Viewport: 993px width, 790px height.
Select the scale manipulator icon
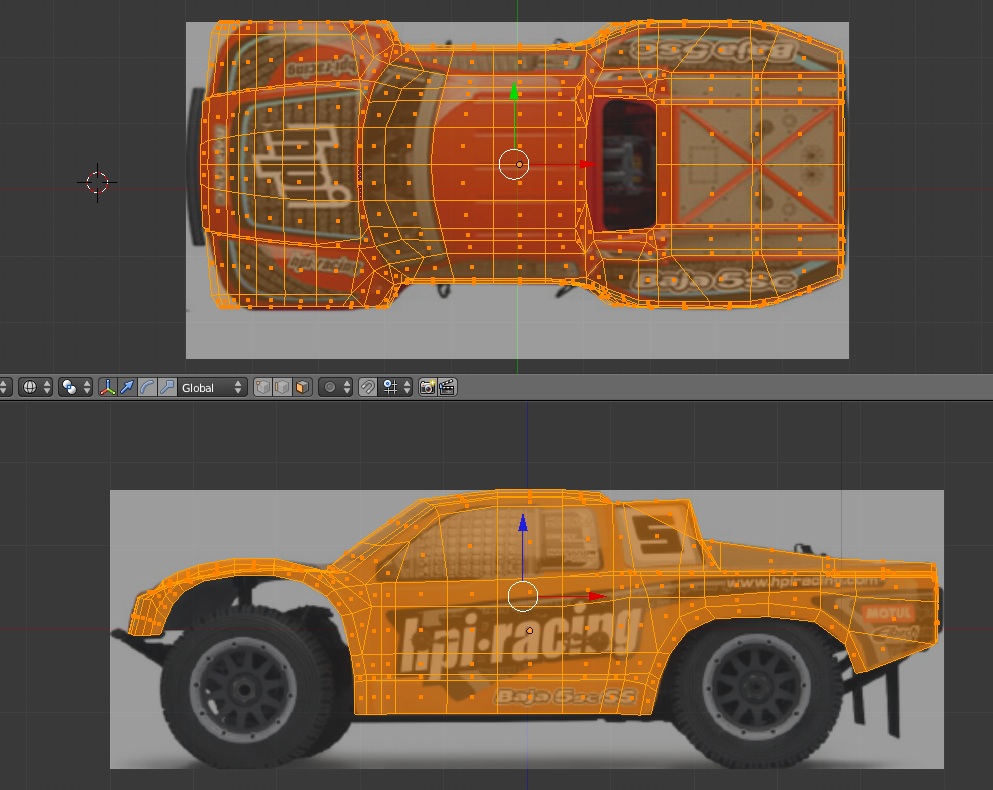[167, 387]
